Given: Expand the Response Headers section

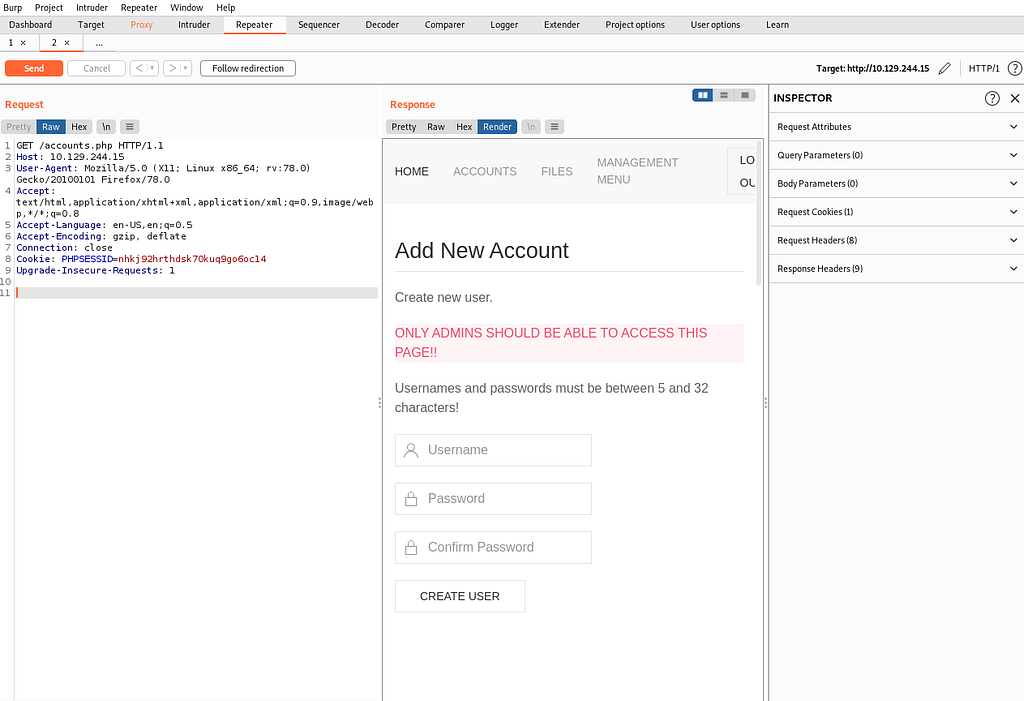Looking at the screenshot, I should click(x=897, y=269).
